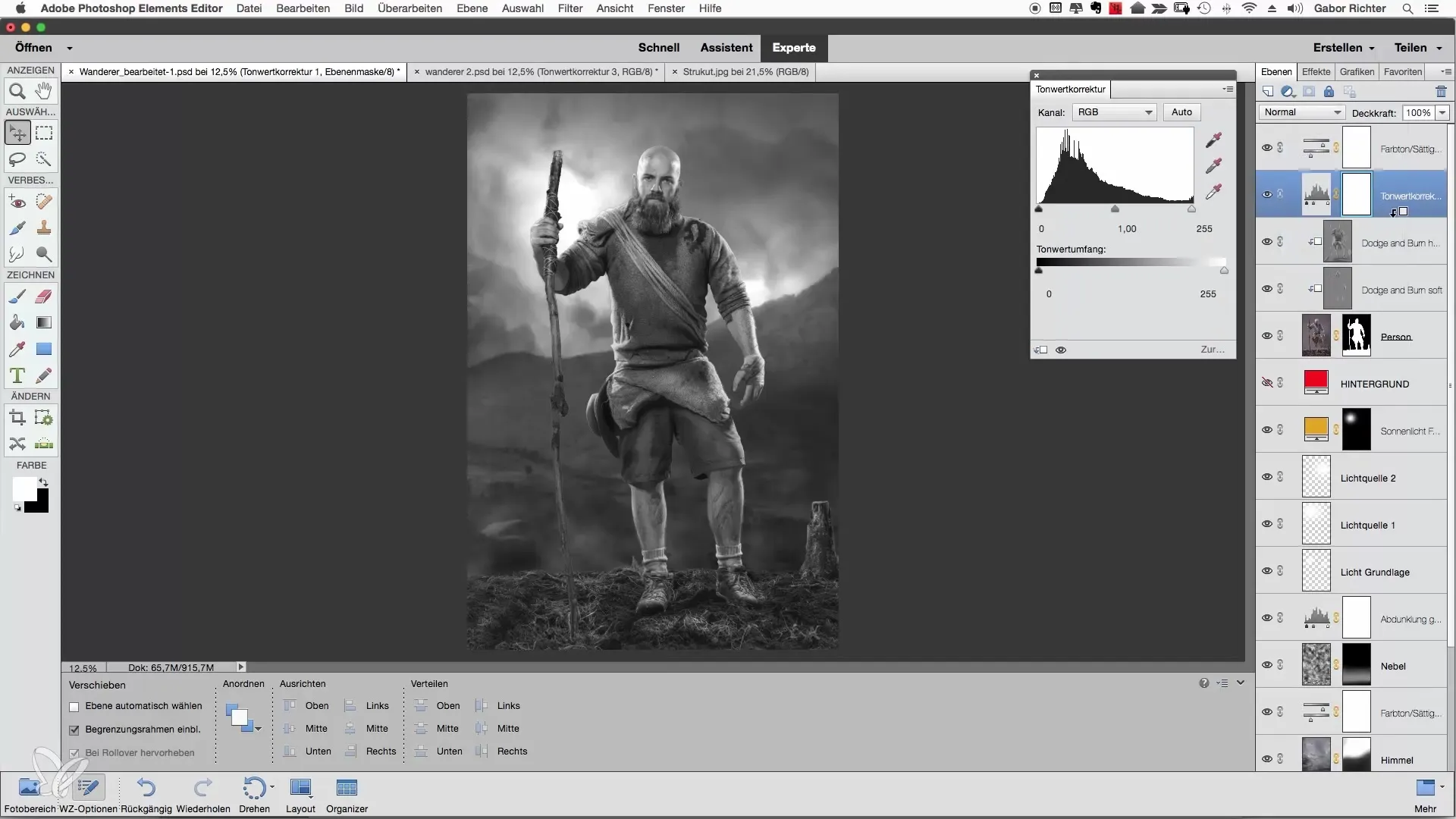This screenshot has width=1456, height=819.
Task: Select the Color Picker eyedropper tool
Action: click(17, 349)
